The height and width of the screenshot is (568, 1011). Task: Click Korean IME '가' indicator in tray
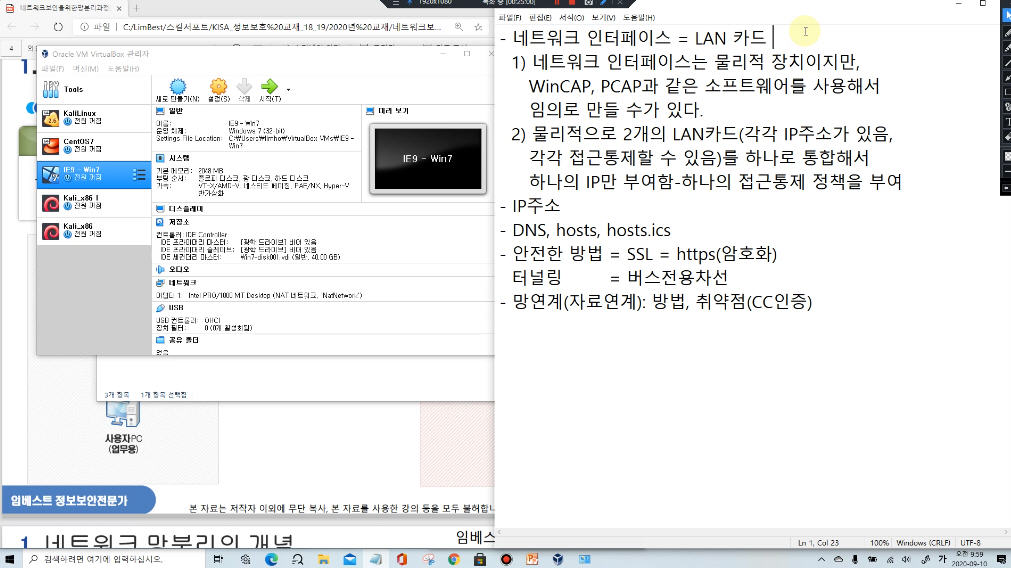click(x=942, y=559)
